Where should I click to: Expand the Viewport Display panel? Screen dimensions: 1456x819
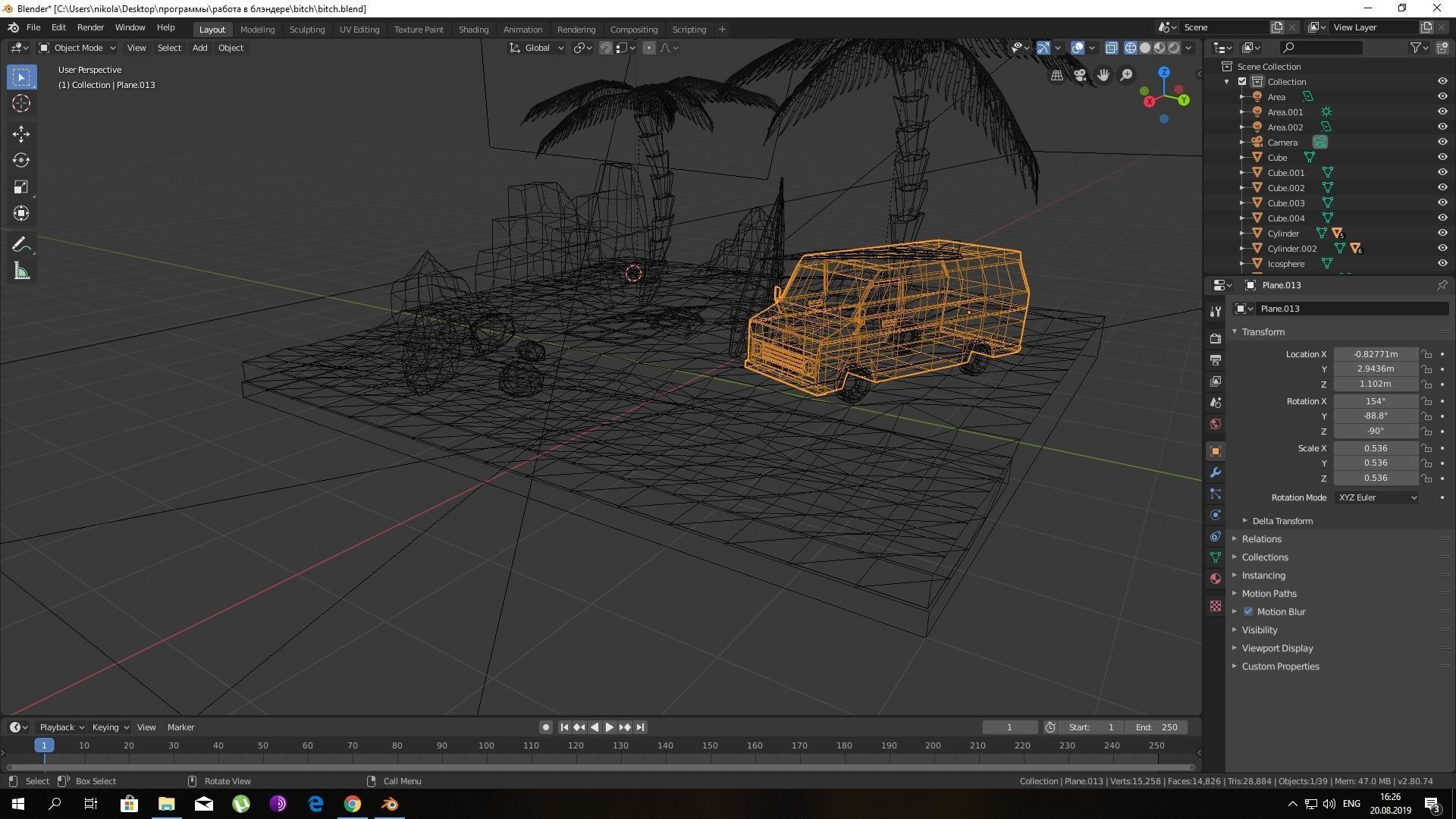[x=1277, y=648]
